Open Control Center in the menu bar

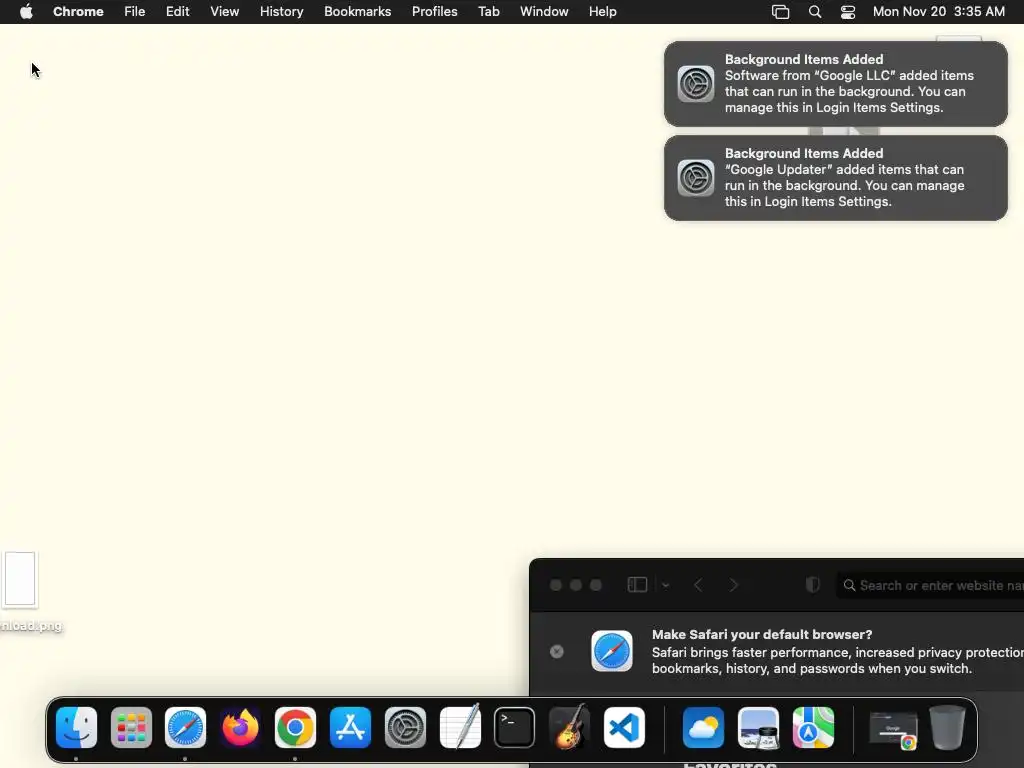point(848,12)
